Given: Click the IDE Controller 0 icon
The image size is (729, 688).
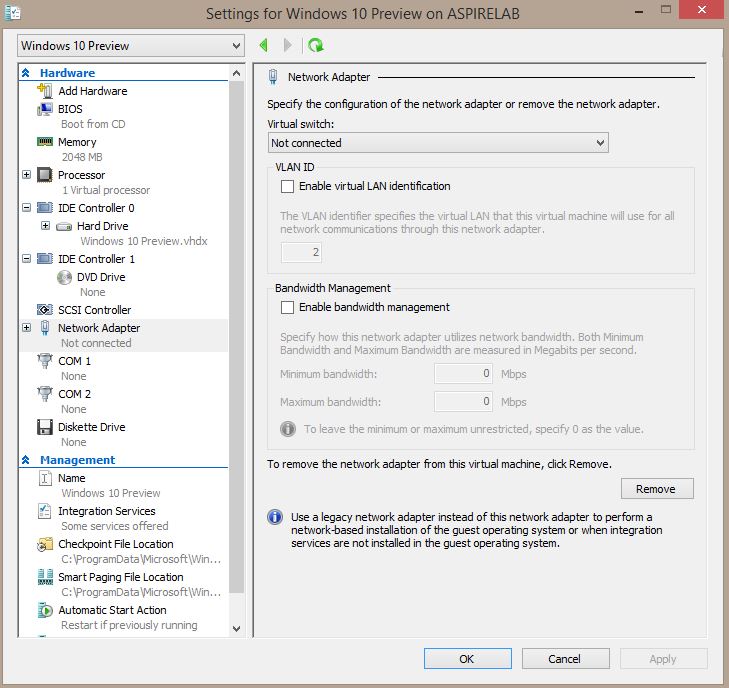Looking at the screenshot, I should 45,207.
